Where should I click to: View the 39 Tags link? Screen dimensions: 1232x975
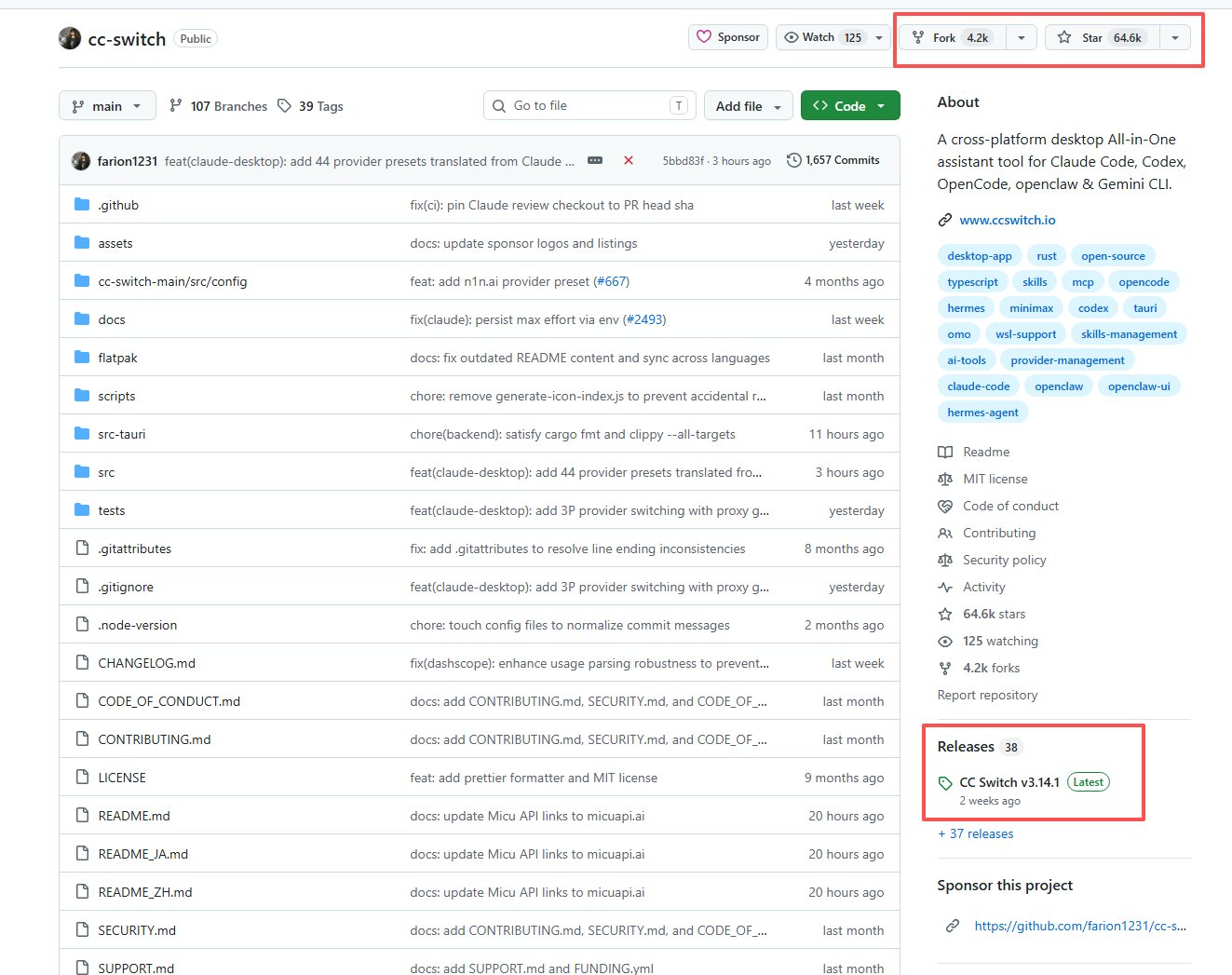tap(310, 106)
